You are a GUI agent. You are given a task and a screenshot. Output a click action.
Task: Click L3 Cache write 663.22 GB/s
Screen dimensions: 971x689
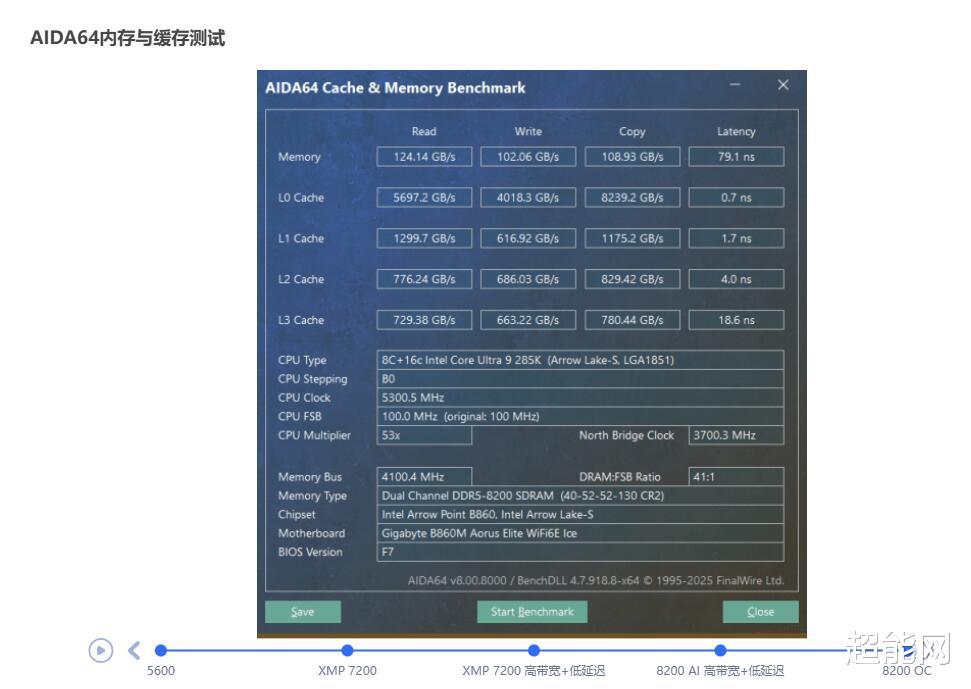click(x=528, y=320)
